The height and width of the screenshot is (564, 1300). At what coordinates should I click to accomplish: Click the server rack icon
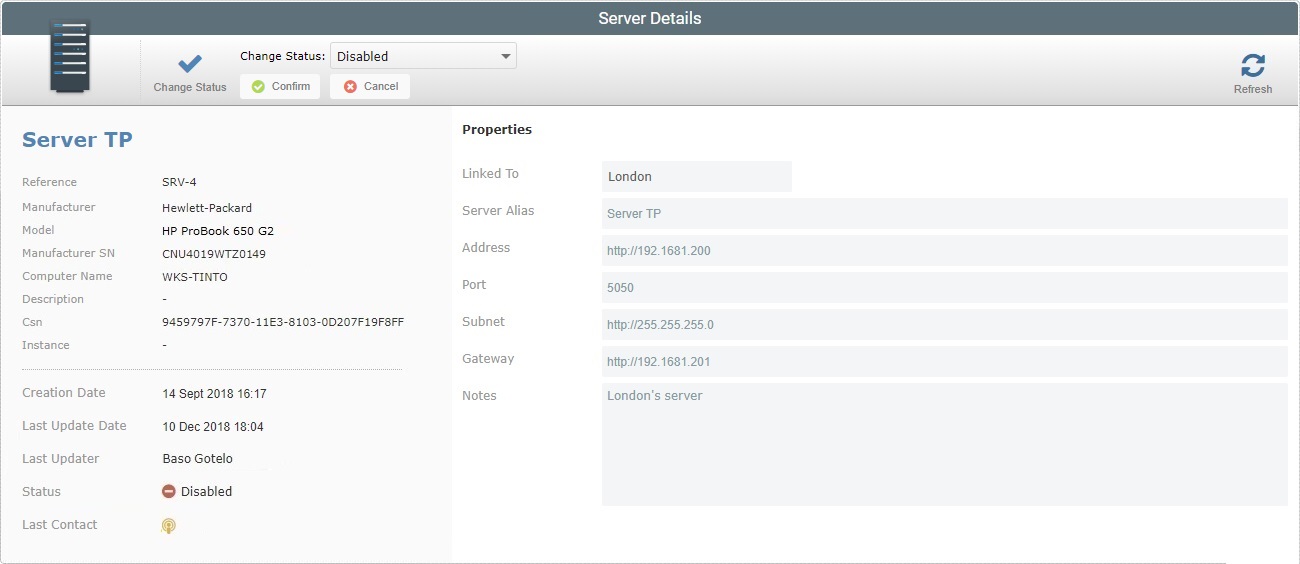pos(70,58)
